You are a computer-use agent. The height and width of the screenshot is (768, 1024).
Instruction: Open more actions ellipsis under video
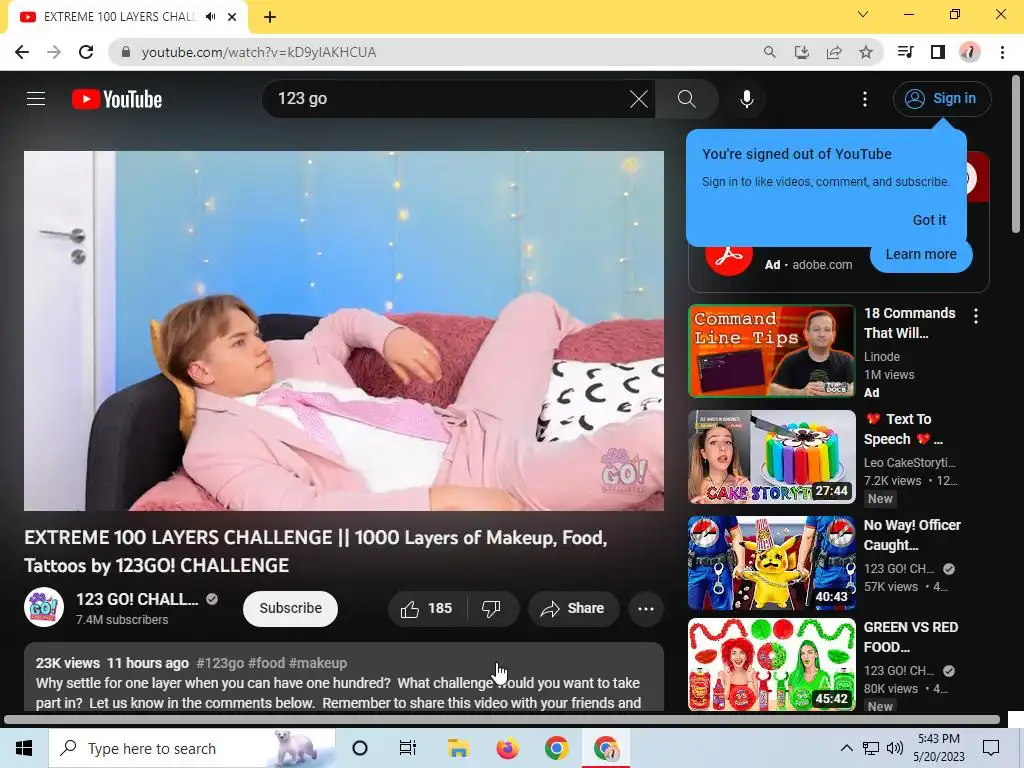[x=646, y=609]
